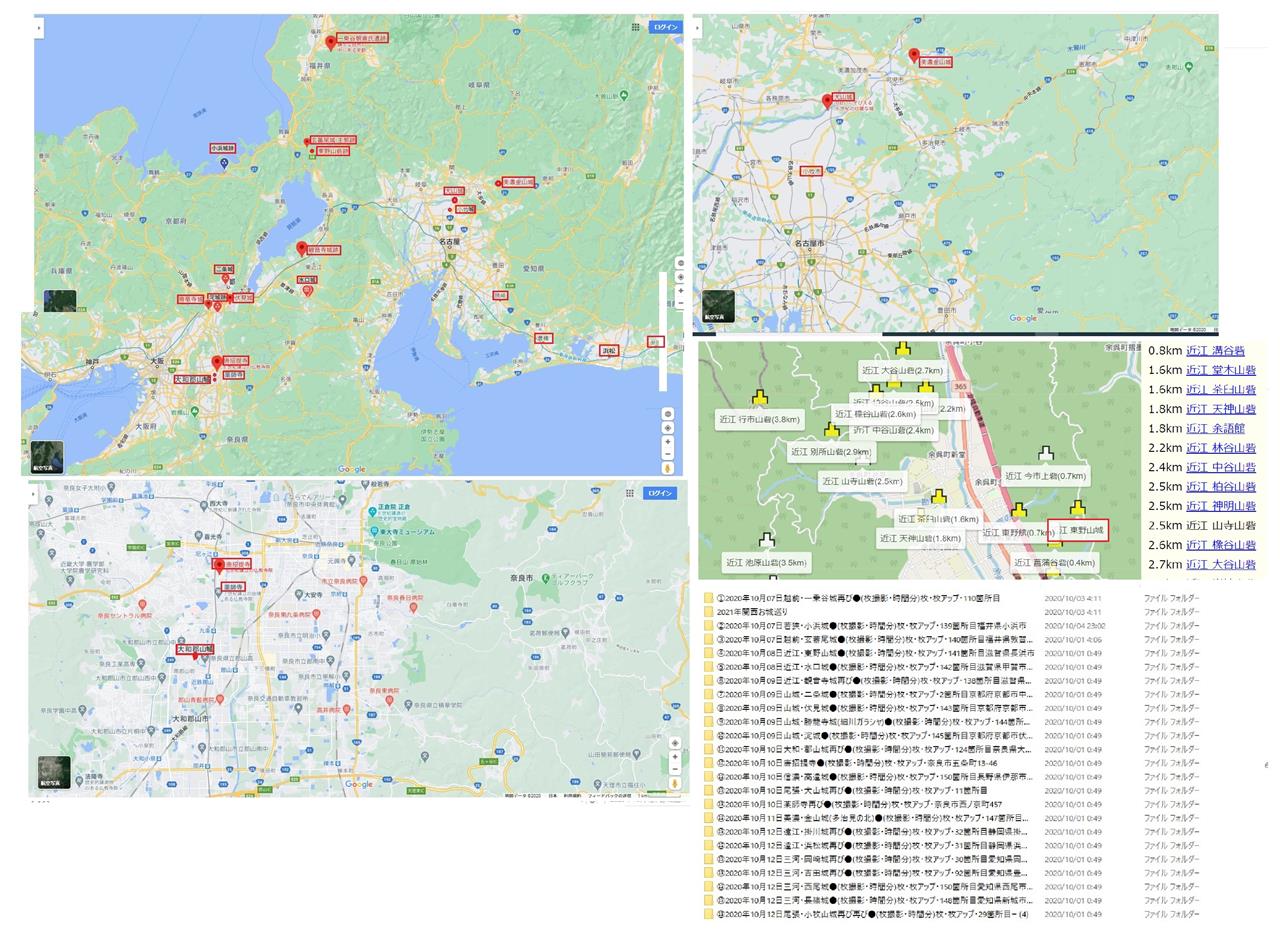Select the 美濃・金山城 folder row
Viewport: 1280px width, 938px height.
(x=950, y=818)
